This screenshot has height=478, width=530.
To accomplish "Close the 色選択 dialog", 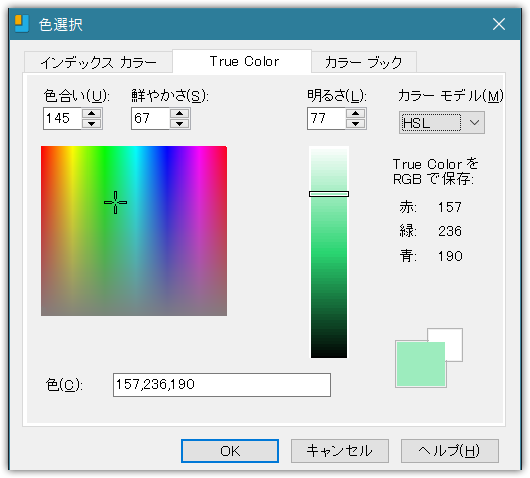I will tap(499, 24).
